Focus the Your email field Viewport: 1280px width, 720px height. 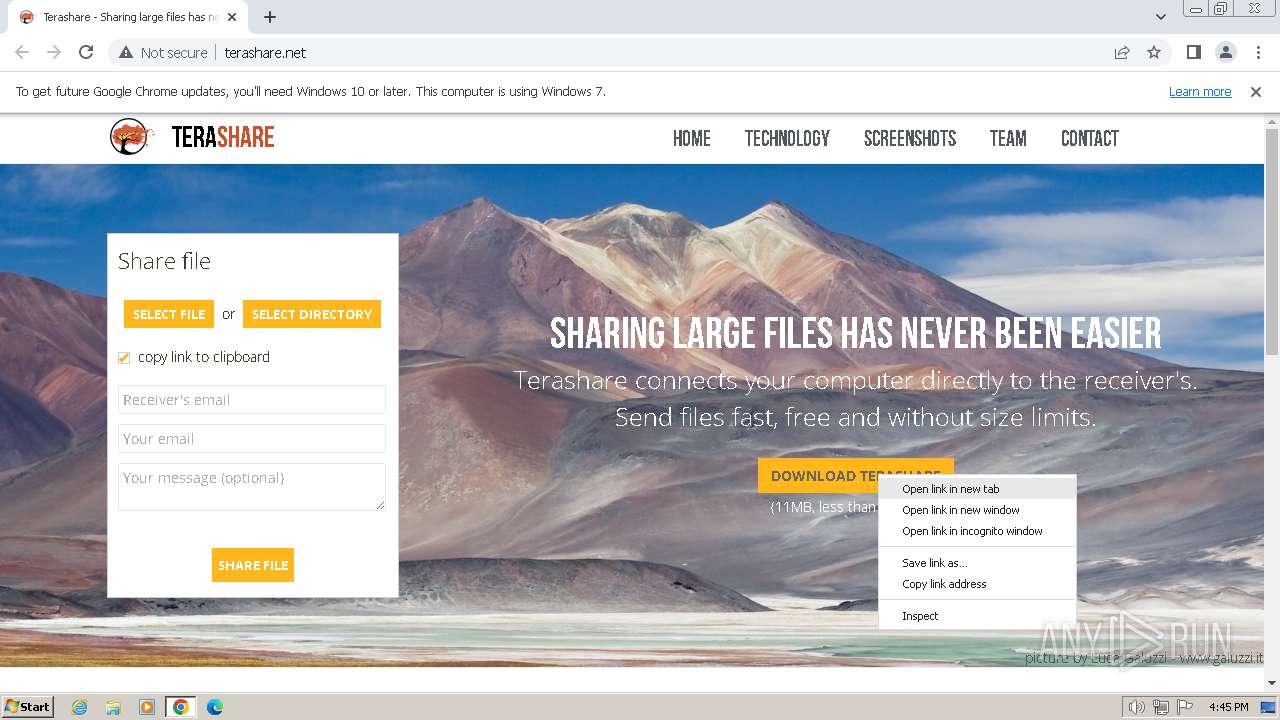click(x=252, y=438)
